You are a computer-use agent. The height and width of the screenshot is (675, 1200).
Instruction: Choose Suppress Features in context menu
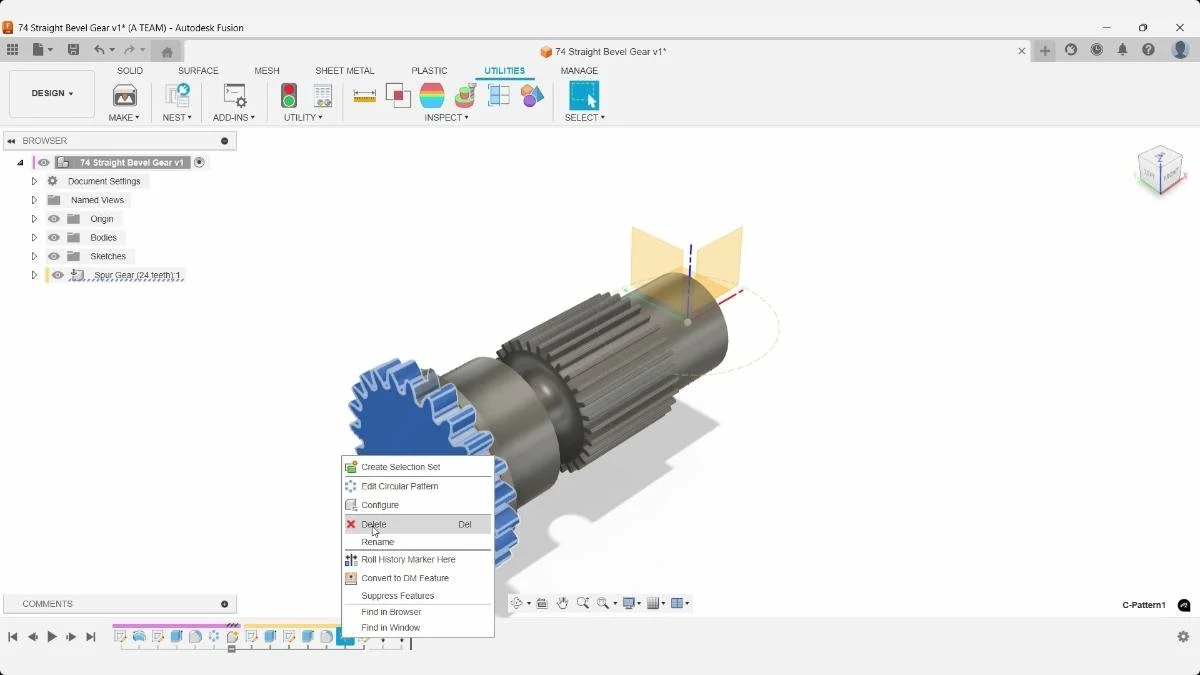point(418,596)
